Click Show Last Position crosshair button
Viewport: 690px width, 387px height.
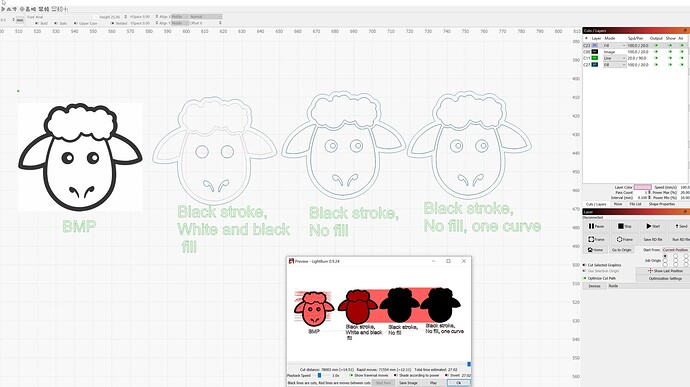pos(664,271)
